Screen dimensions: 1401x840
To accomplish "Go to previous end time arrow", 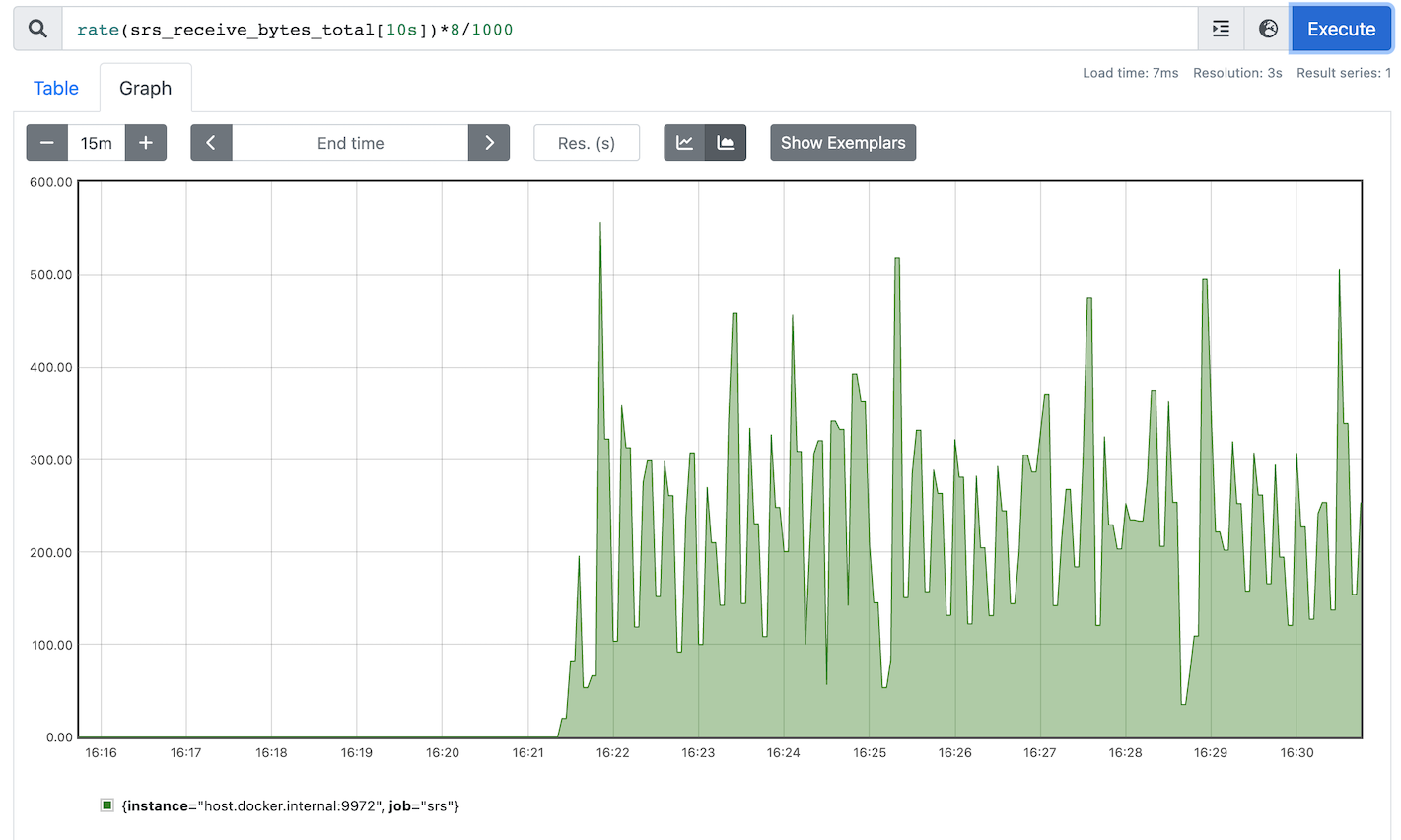I will click(211, 143).
